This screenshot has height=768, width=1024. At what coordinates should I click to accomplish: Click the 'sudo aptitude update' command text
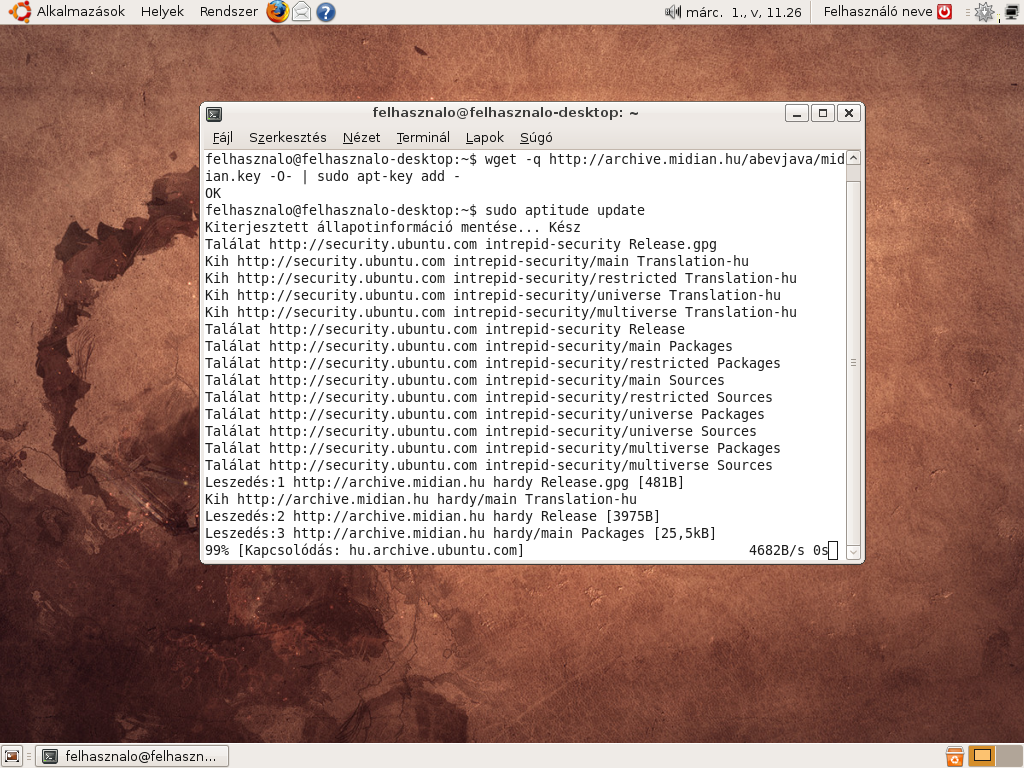click(x=565, y=210)
